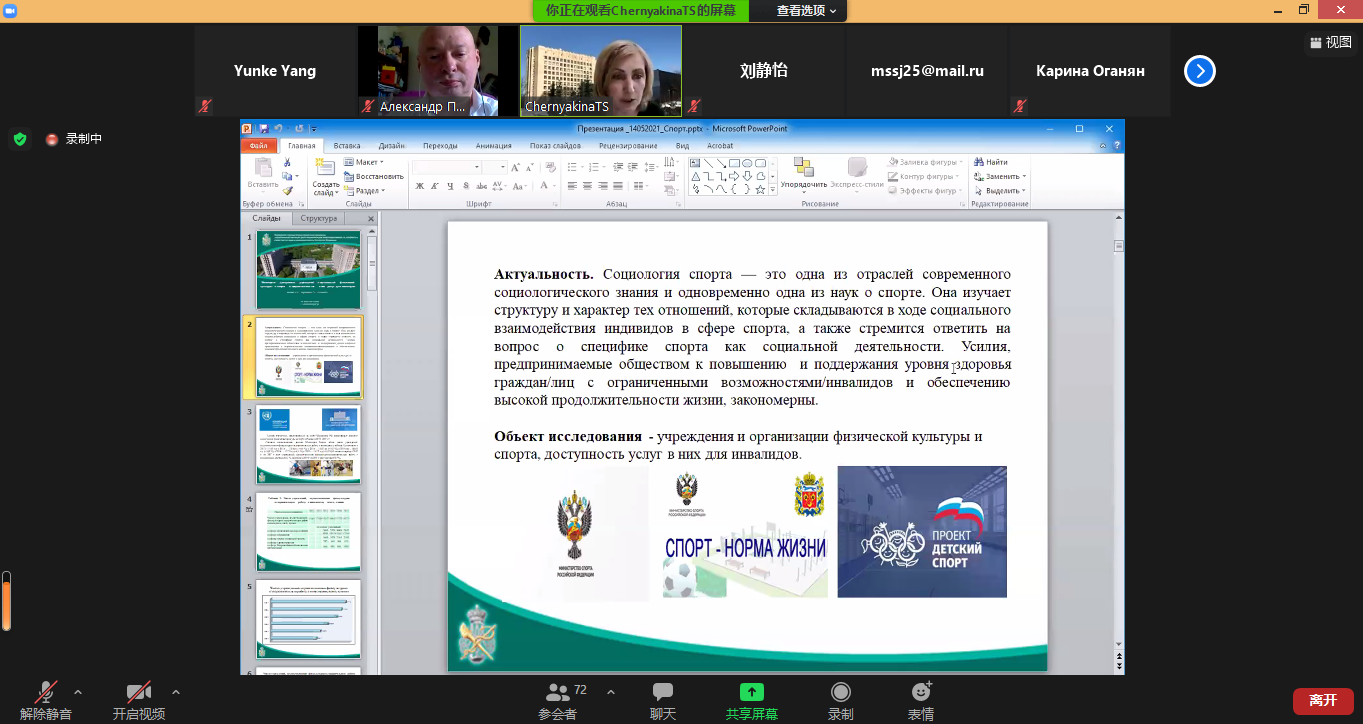Image resolution: width=1363 pixels, height=724 pixels.
Task: Click the Восстановить reset button
Action: (x=373, y=176)
